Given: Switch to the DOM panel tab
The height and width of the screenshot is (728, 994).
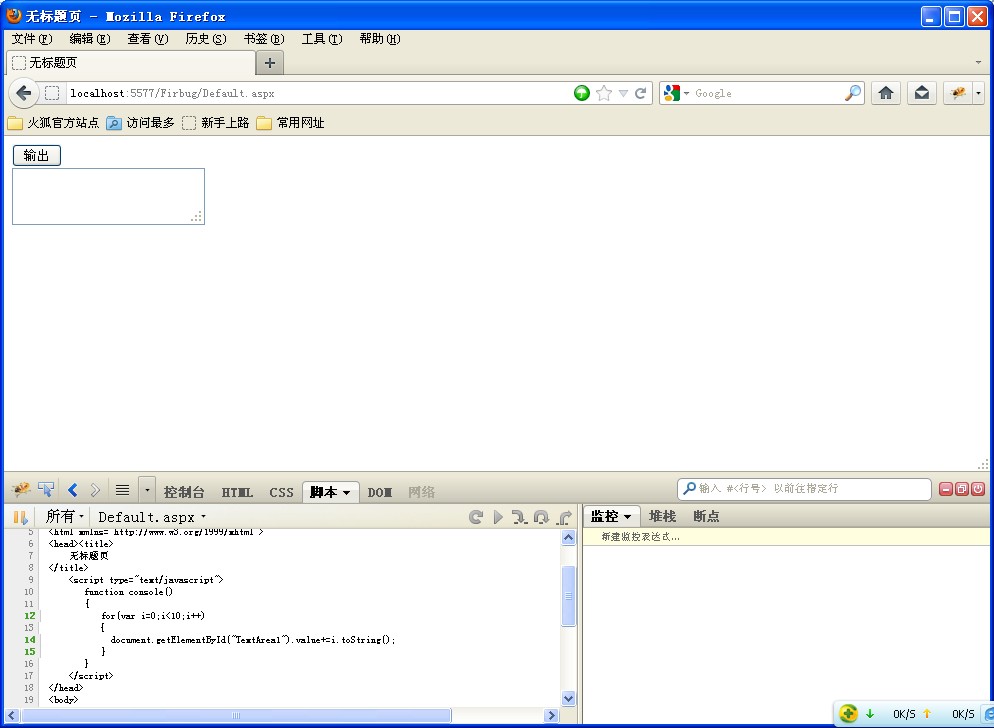Looking at the screenshot, I should [x=380, y=492].
